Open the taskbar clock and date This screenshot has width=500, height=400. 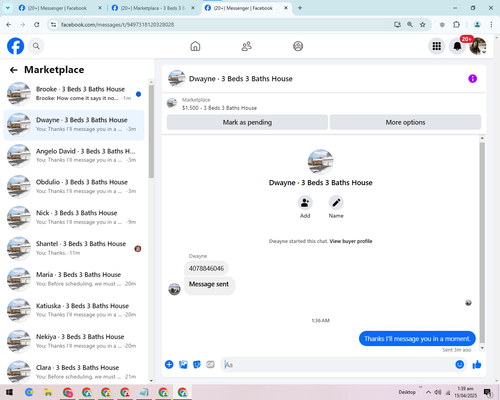pyautogui.click(x=466, y=392)
